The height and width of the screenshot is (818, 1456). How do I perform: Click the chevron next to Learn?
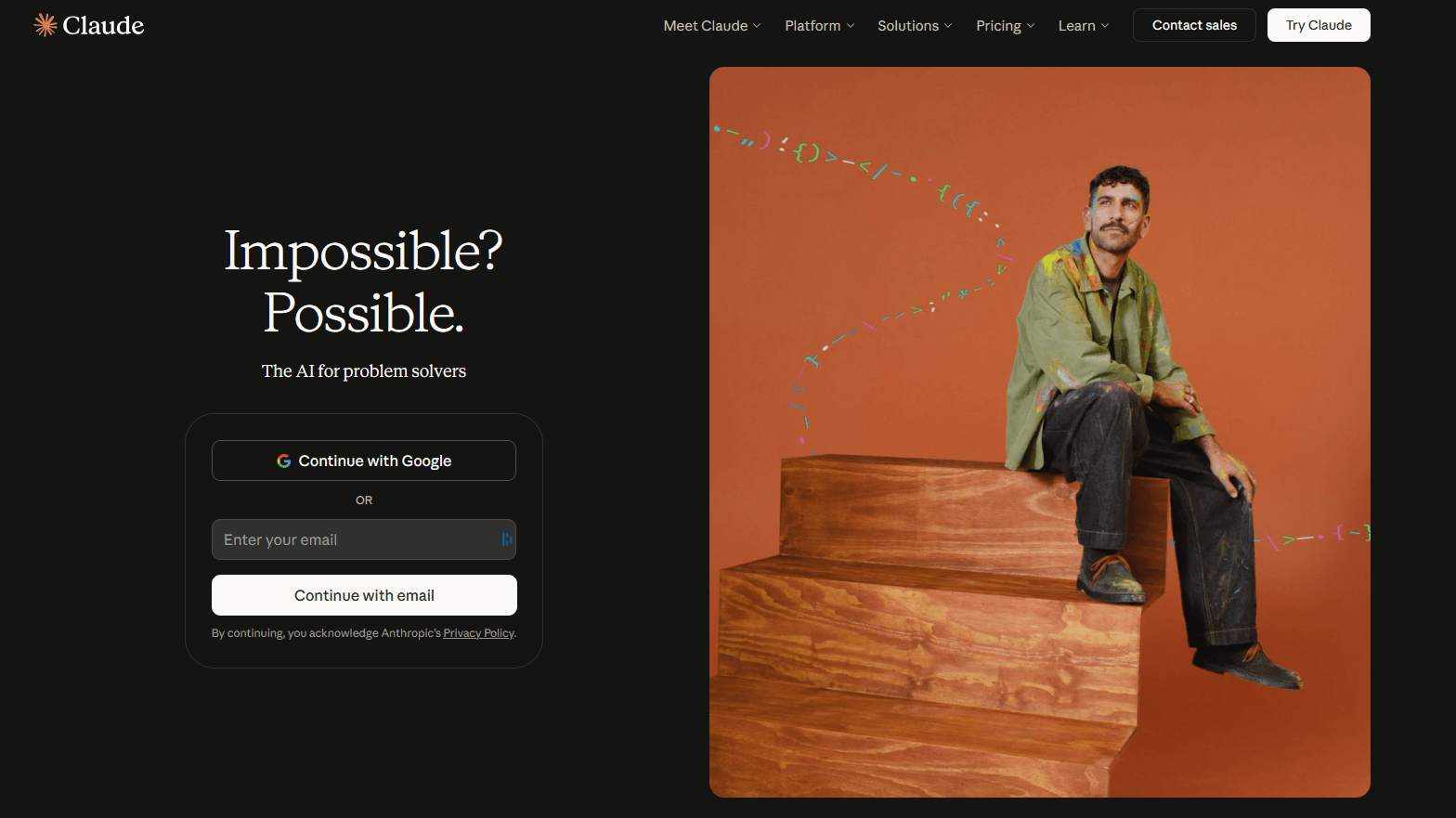(x=1105, y=26)
